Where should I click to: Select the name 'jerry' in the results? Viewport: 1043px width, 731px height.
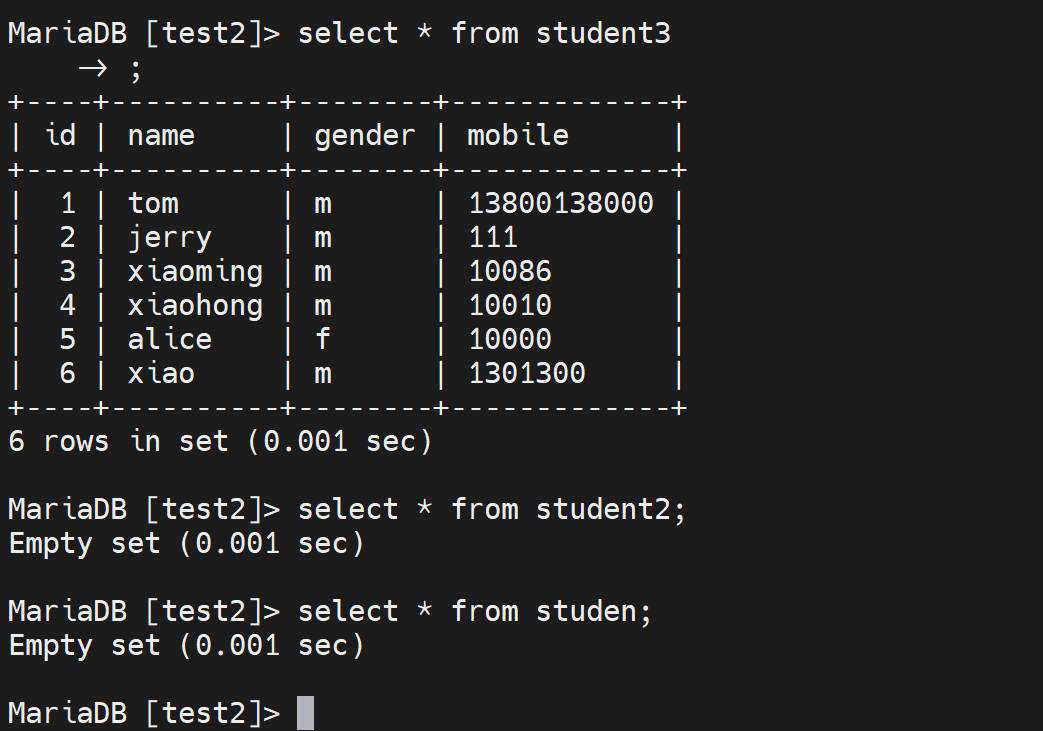tap(170, 238)
